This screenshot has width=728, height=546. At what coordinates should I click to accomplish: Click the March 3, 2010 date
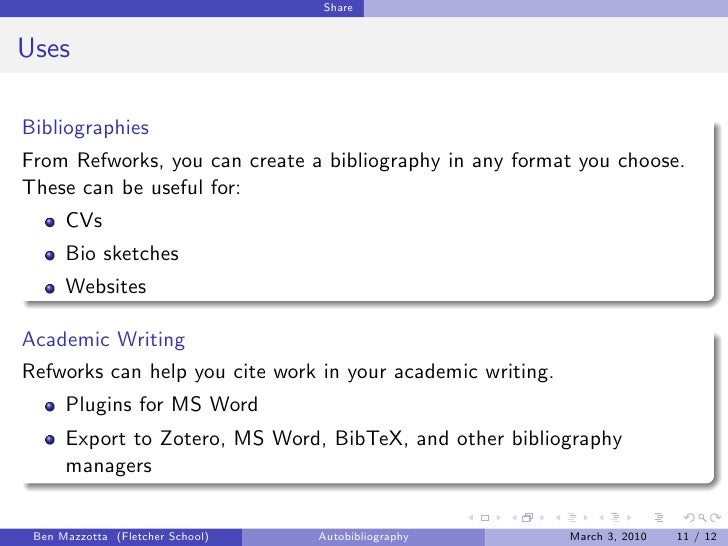click(608, 536)
